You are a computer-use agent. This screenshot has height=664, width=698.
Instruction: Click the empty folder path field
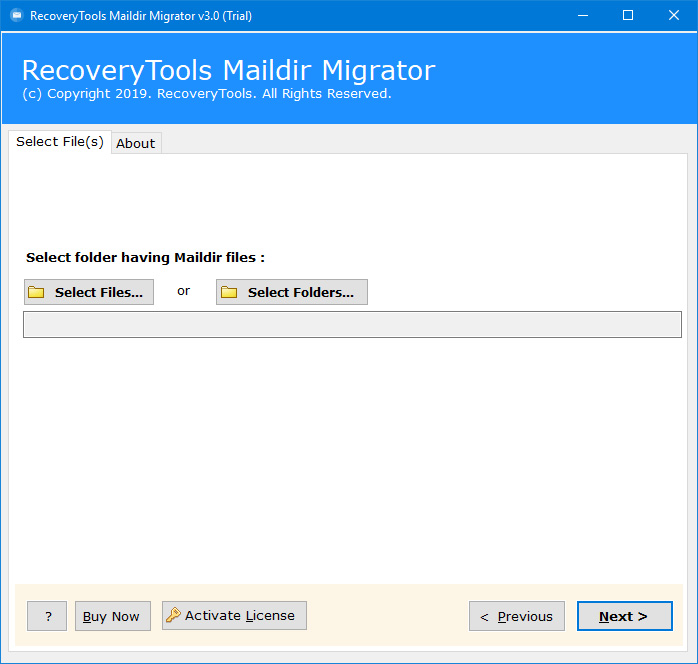352,325
